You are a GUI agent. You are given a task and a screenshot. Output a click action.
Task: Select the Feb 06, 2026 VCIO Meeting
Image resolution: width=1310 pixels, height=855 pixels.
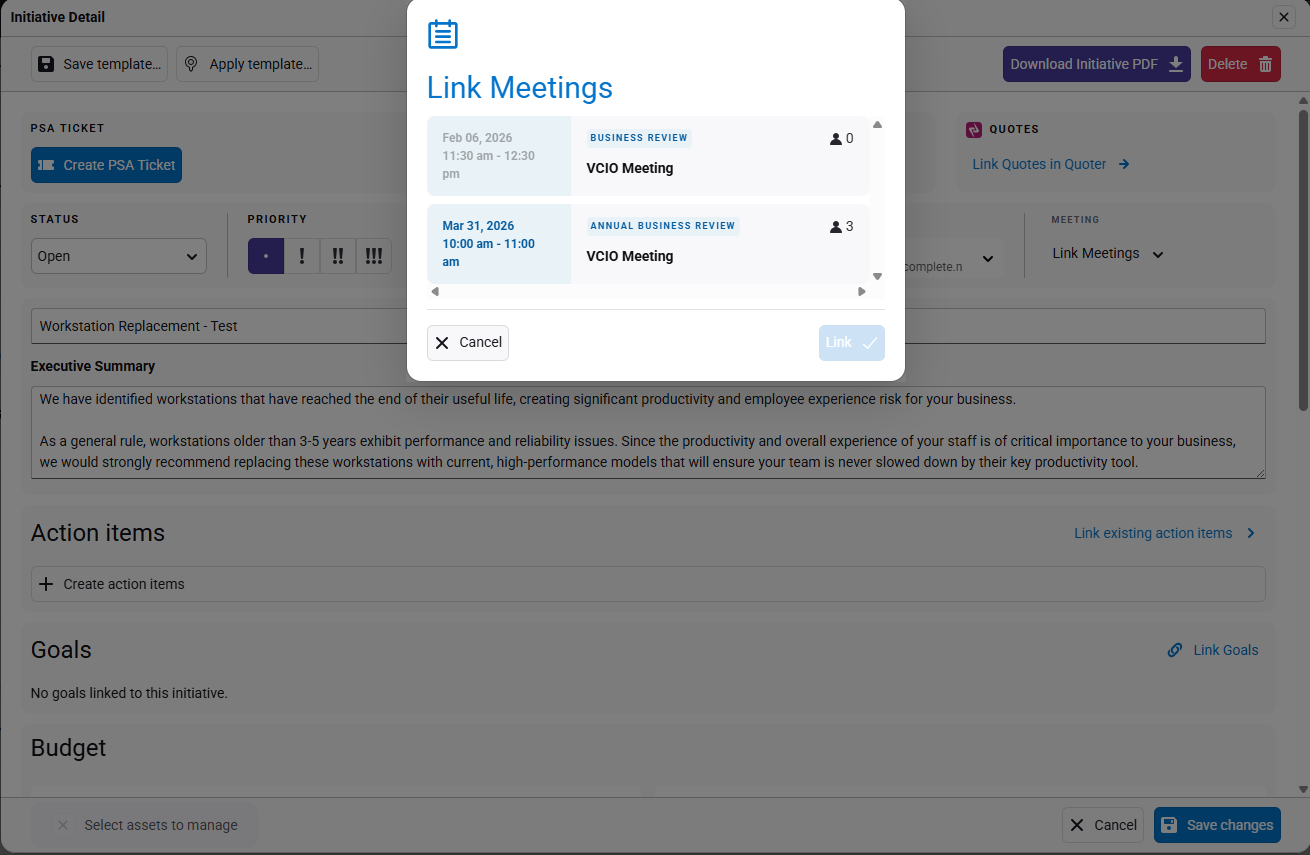pyautogui.click(x=647, y=156)
